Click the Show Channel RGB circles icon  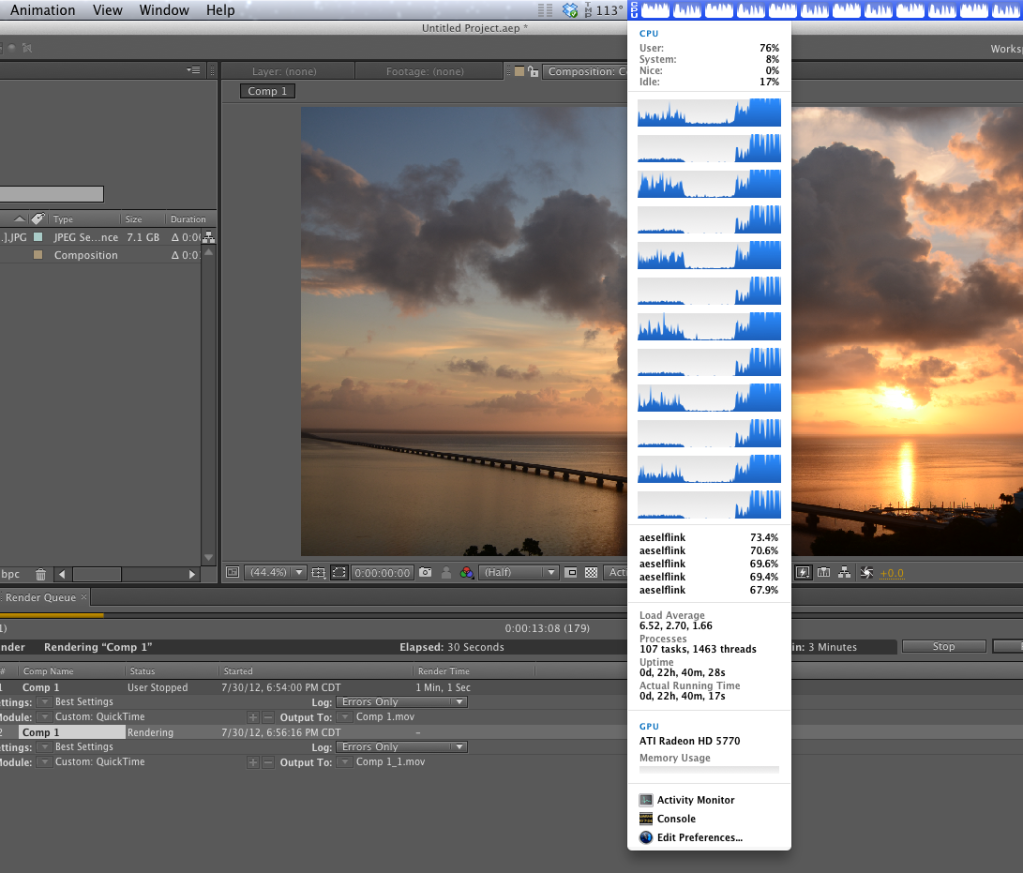click(x=466, y=573)
